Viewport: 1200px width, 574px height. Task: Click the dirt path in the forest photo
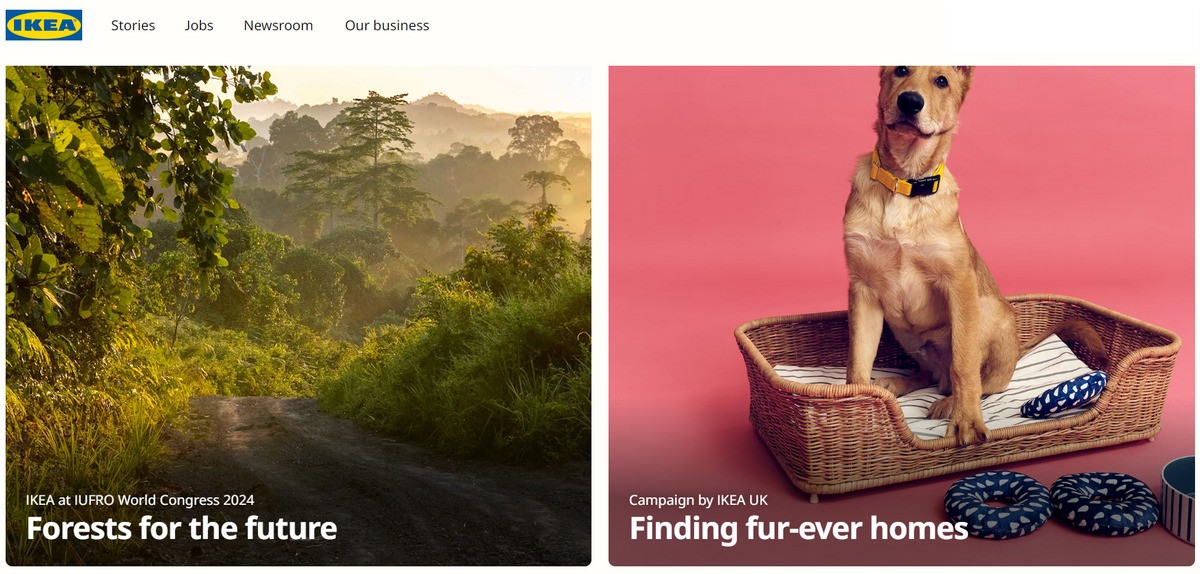pos(330,470)
